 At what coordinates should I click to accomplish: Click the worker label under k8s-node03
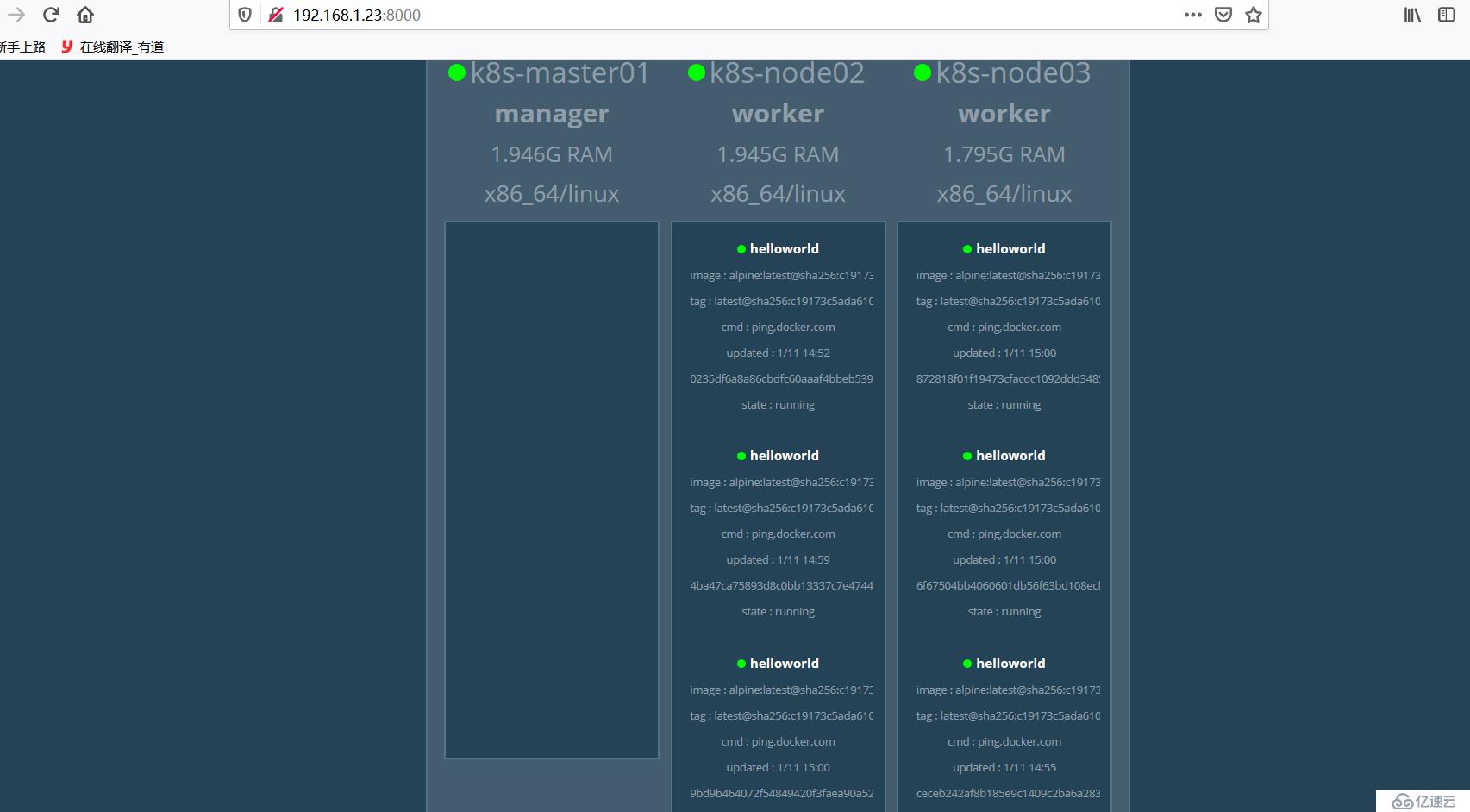(1004, 114)
